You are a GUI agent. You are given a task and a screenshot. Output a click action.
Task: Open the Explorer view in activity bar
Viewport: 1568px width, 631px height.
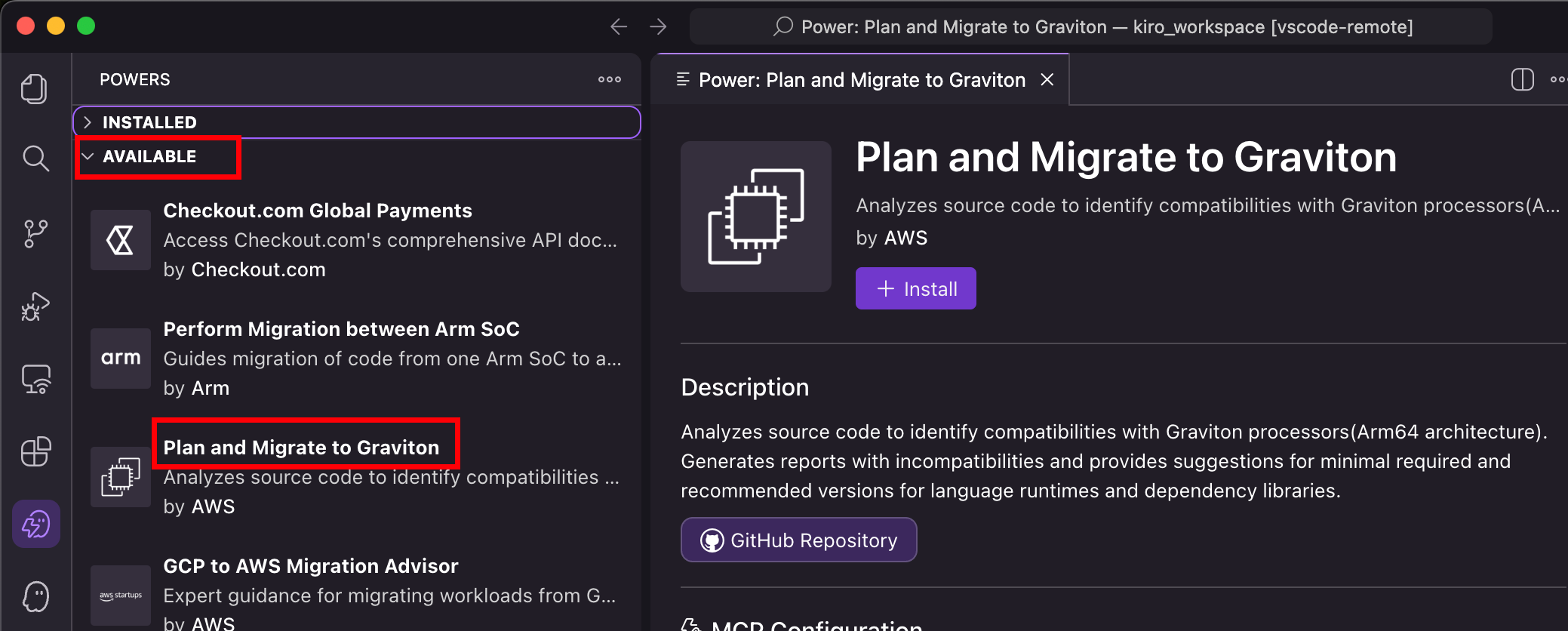pyautogui.click(x=35, y=89)
